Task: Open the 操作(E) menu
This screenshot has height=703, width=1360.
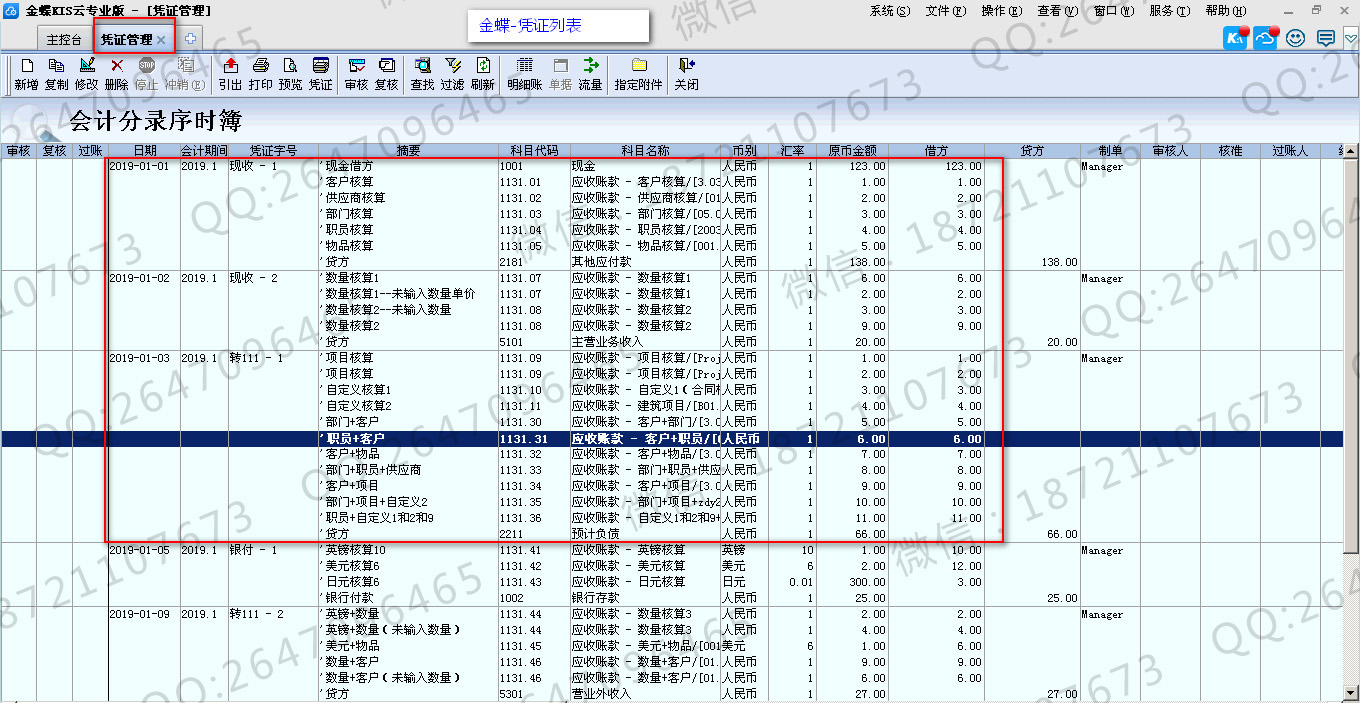Action: click(1001, 11)
